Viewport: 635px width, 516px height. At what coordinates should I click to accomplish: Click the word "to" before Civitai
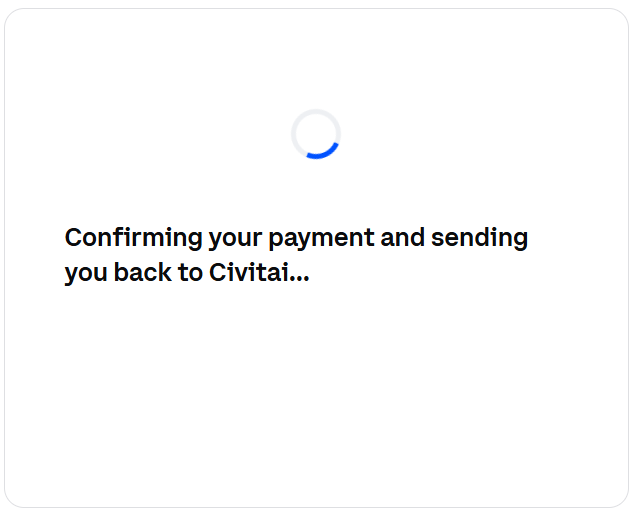[190, 273]
